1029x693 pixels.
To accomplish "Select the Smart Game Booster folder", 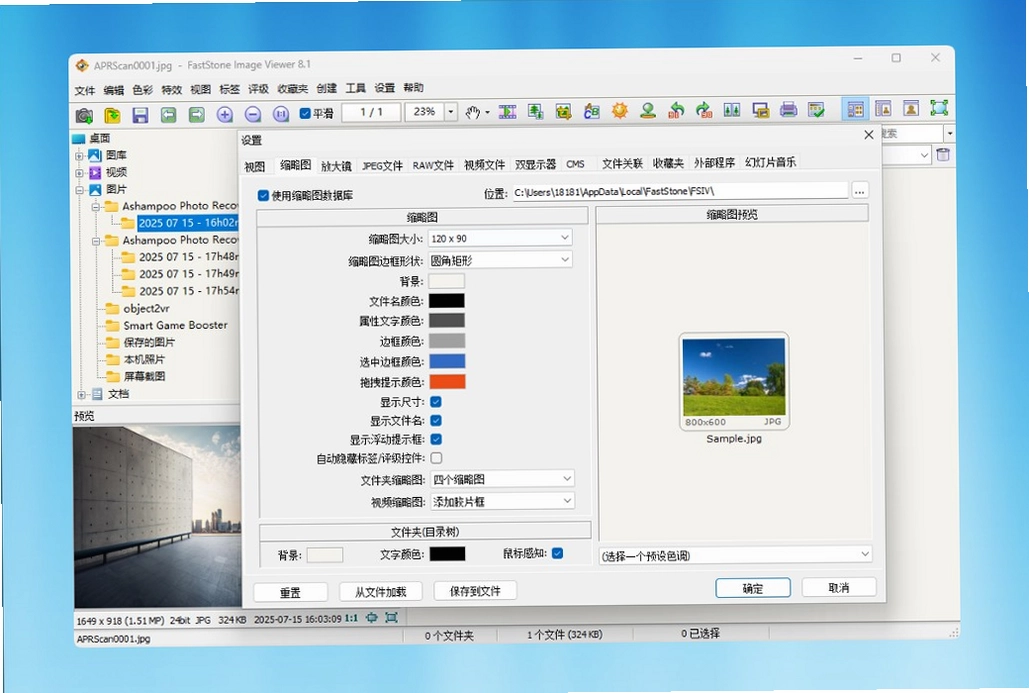I will click(175, 326).
